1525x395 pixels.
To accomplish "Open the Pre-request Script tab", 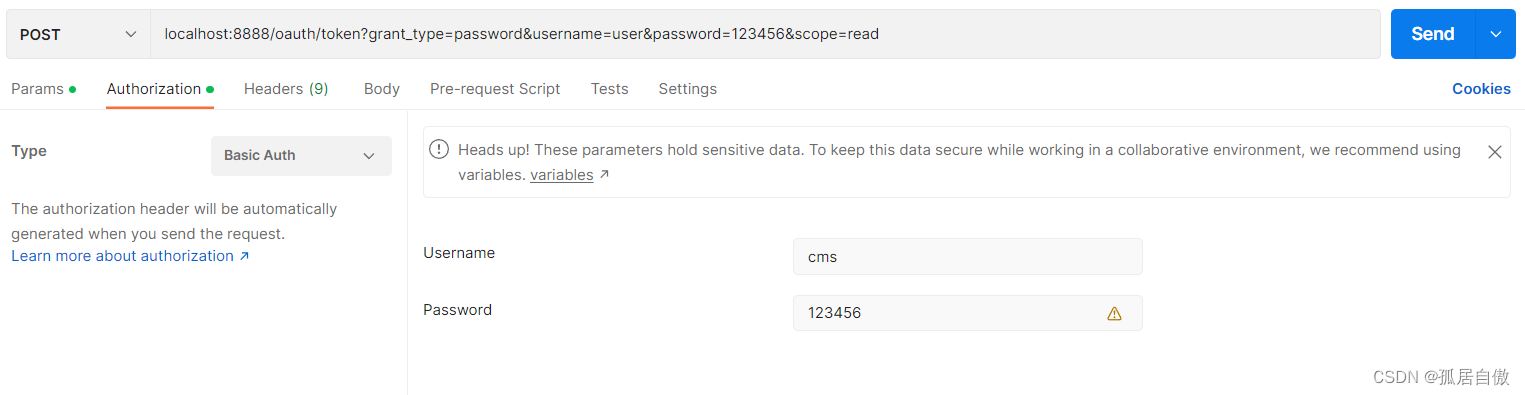I will 495,89.
